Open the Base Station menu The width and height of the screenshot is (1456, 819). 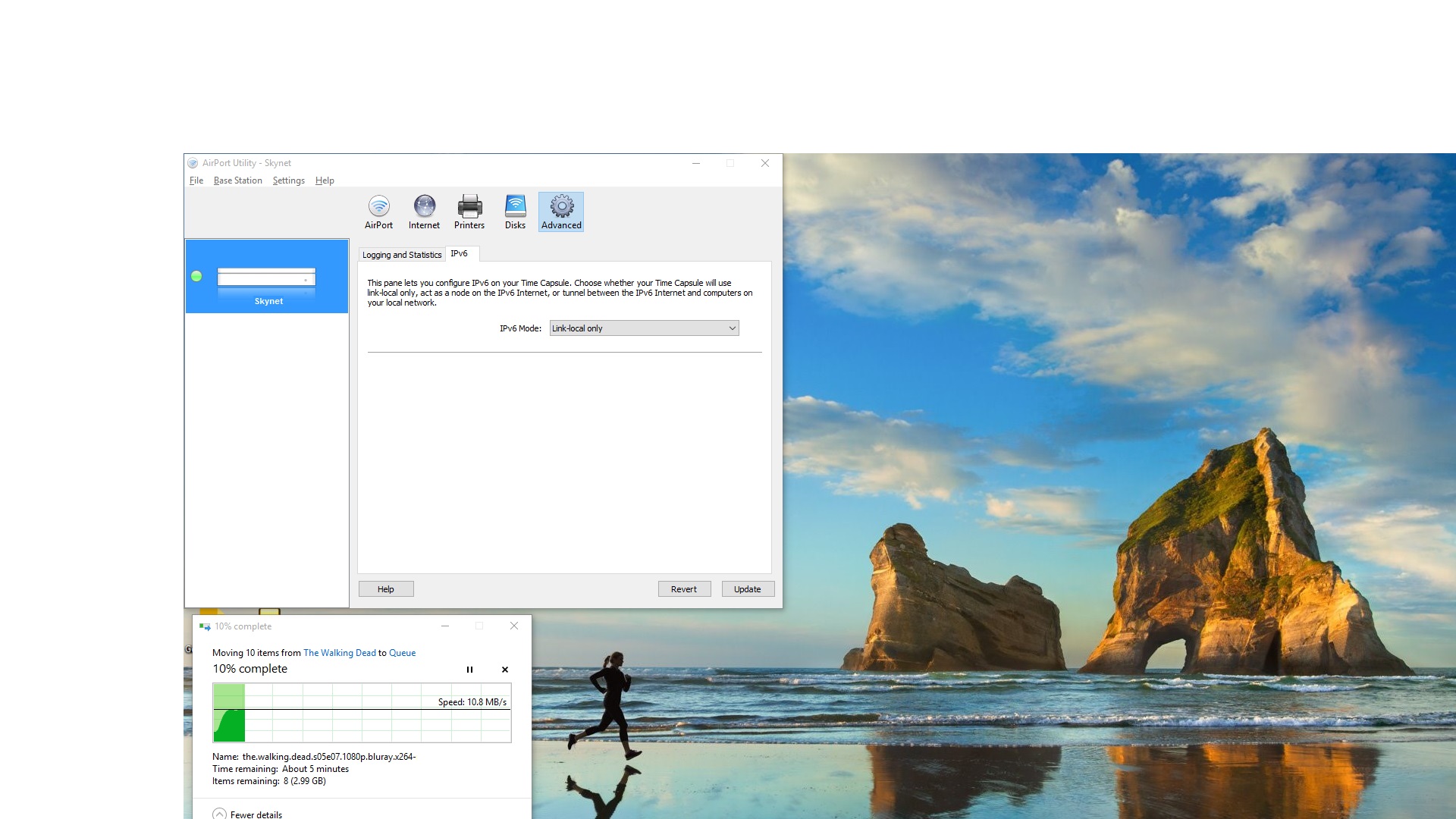(x=237, y=180)
